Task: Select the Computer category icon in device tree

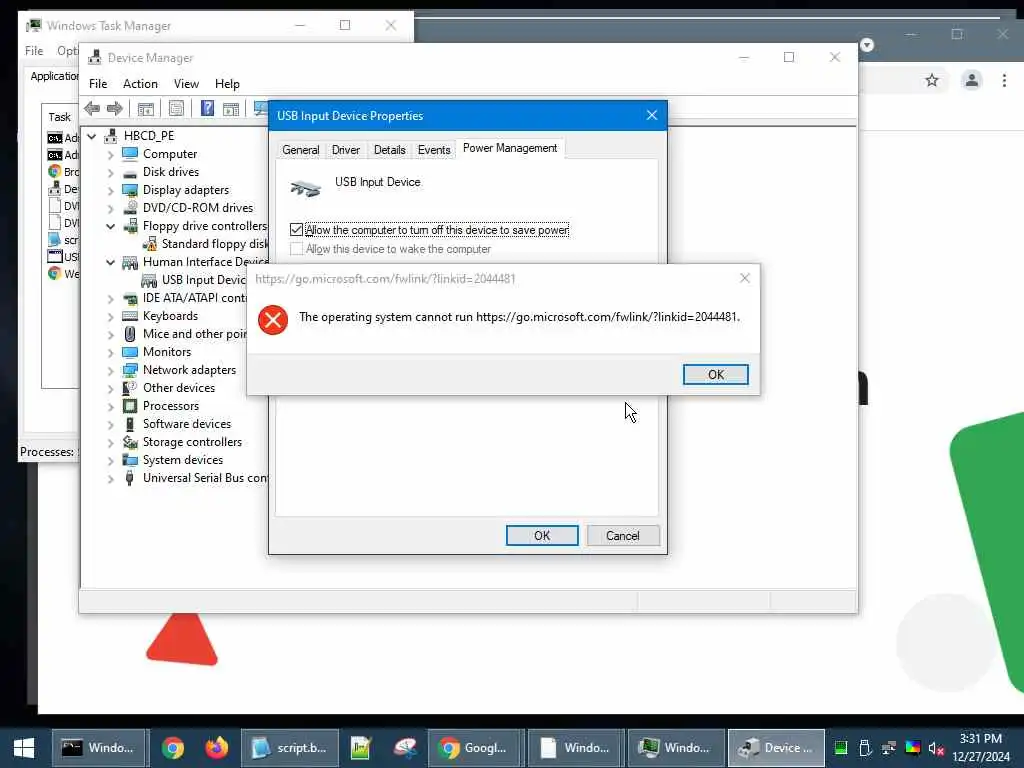Action: click(x=130, y=154)
